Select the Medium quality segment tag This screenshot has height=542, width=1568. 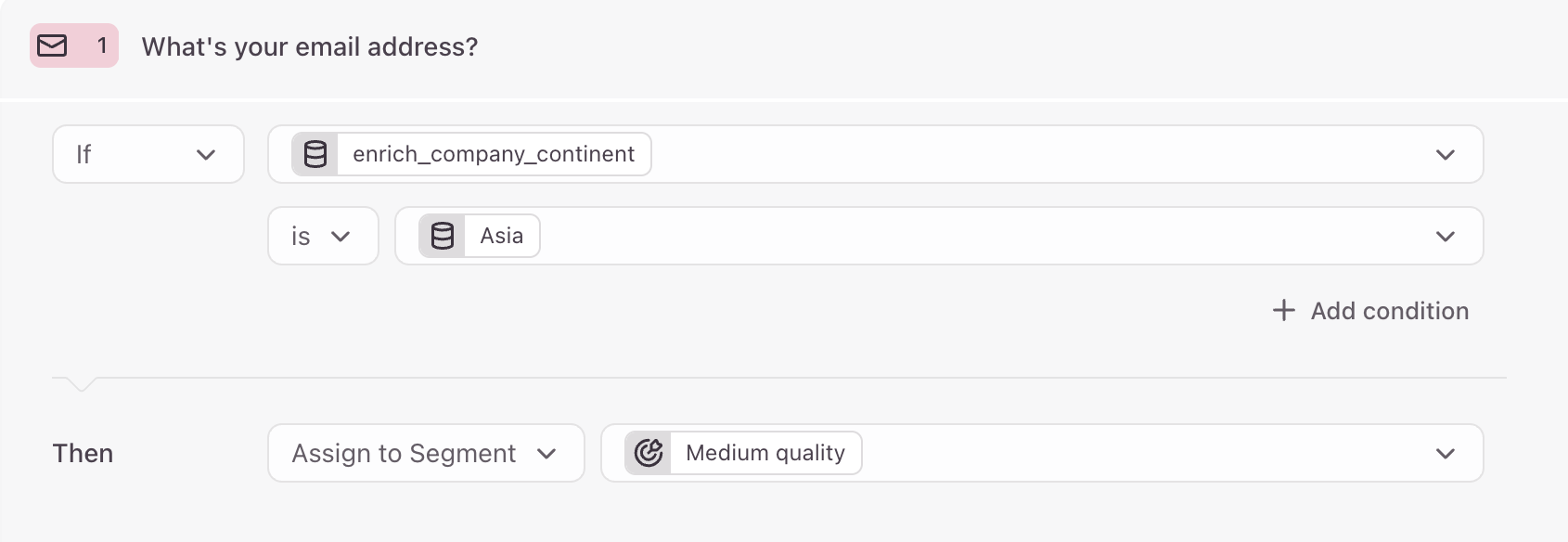[x=743, y=453]
